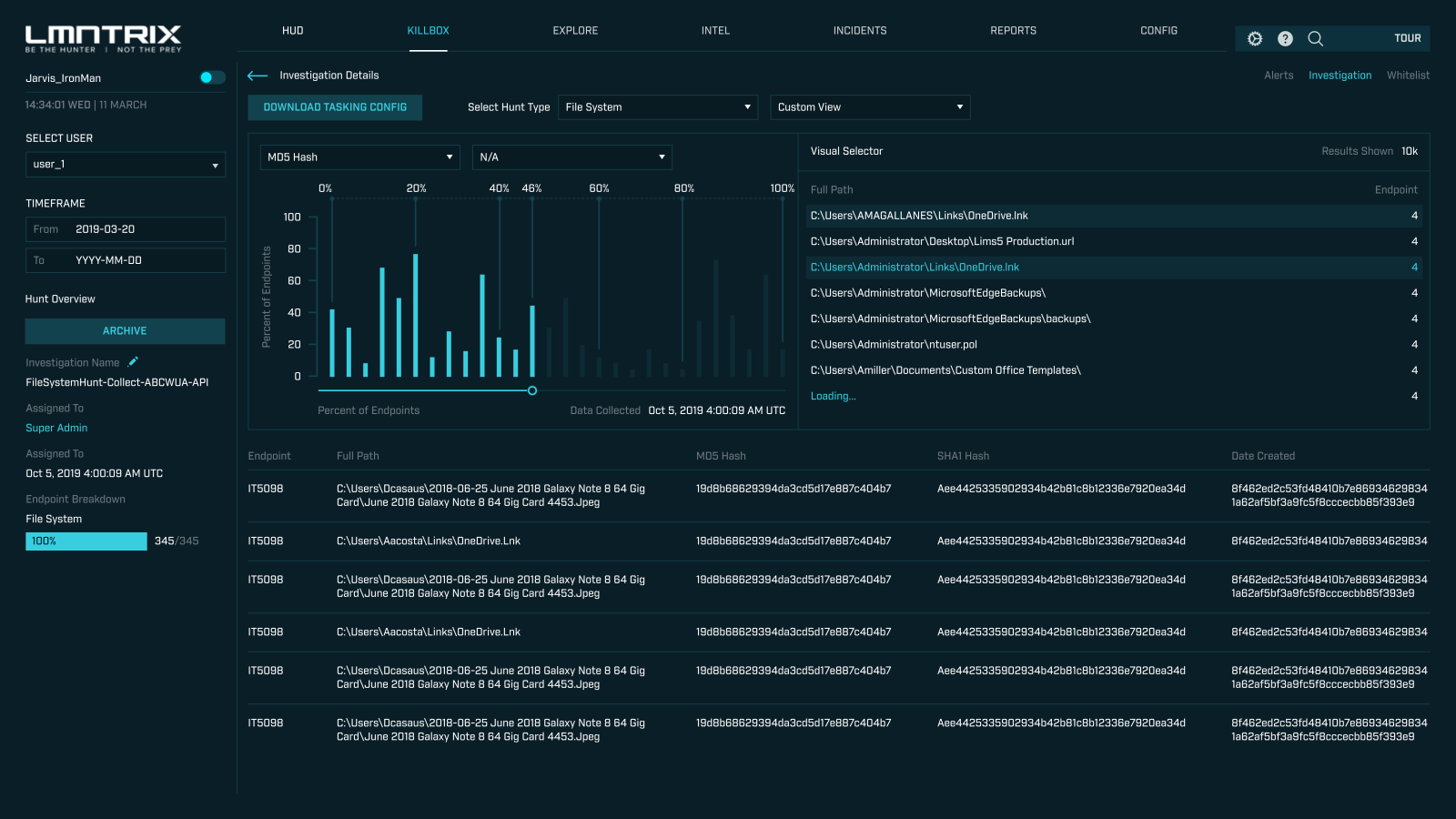The width and height of the screenshot is (1456, 819).
Task: Select the Investigation view link
Action: tap(1340, 76)
